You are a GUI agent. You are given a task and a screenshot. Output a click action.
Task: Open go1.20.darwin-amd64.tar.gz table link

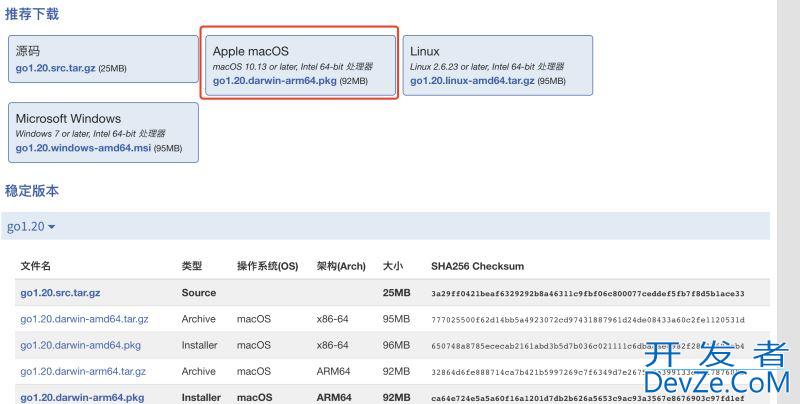pos(84,319)
